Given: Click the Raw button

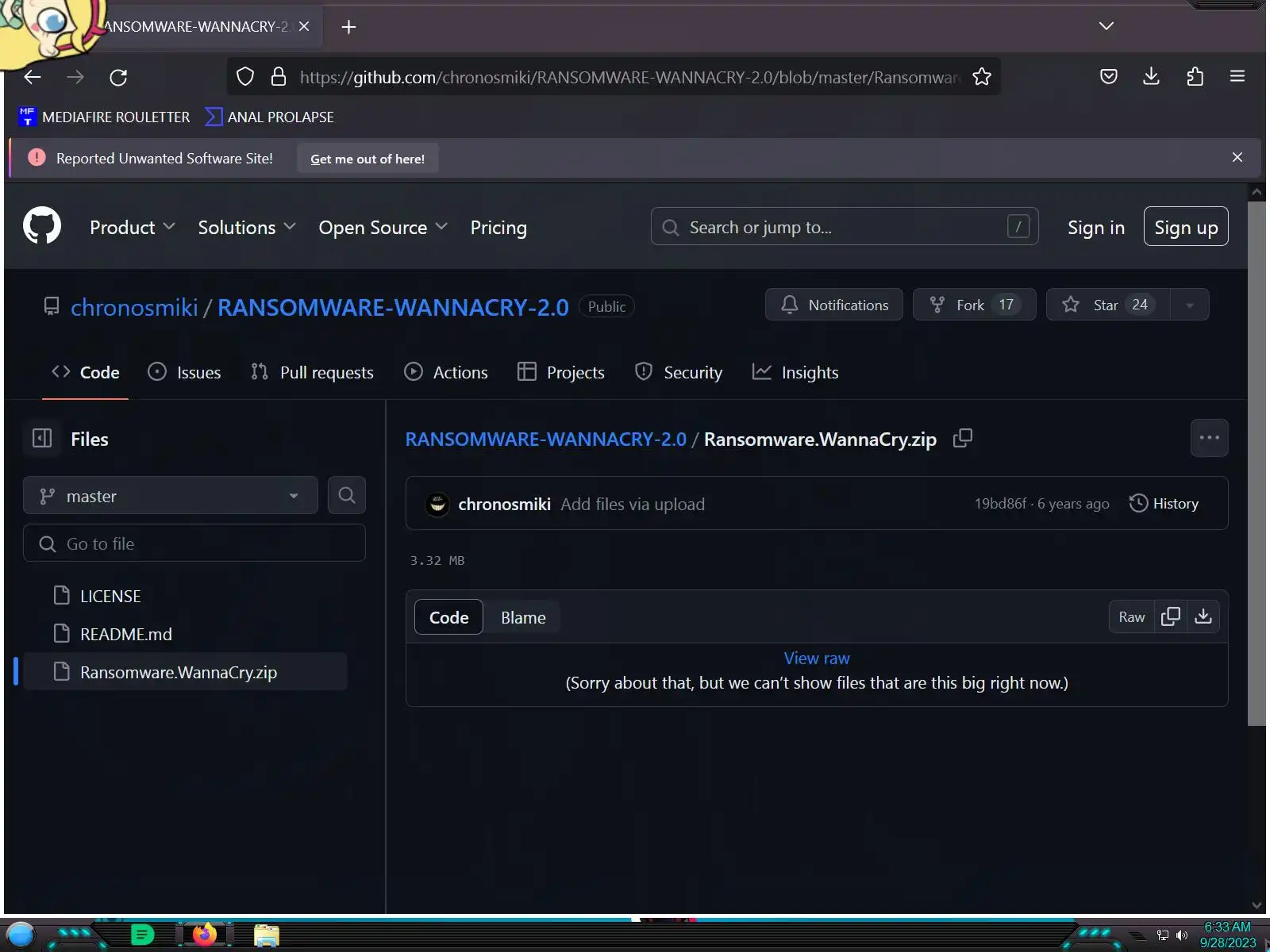Looking at the screenshot, I should point(1132,616).
